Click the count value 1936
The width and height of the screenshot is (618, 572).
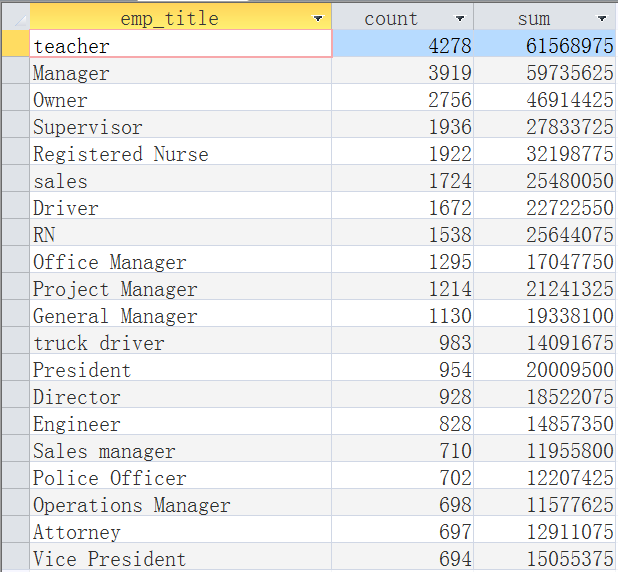[x=450, y=127]
